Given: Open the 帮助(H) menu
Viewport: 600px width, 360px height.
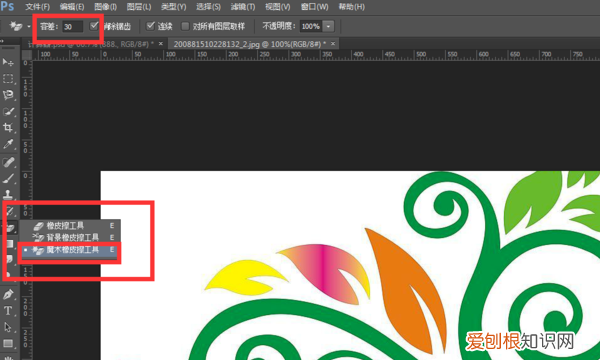Looking at the screenshot, I should [352, 7].
